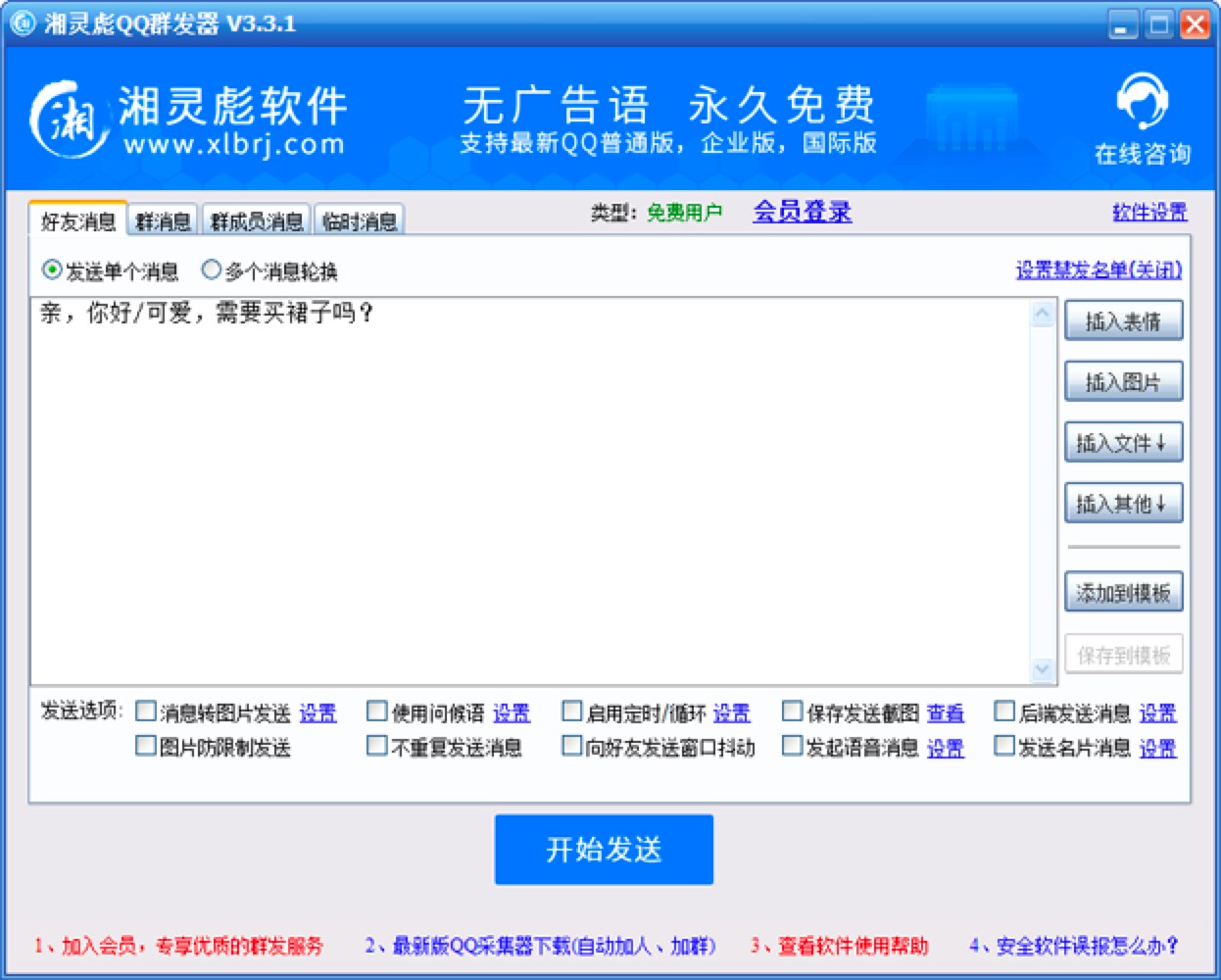This screenshot has width=1221, height=980.
Task: Click the www.xlbrj.com website text
Action: pos(234,145)
